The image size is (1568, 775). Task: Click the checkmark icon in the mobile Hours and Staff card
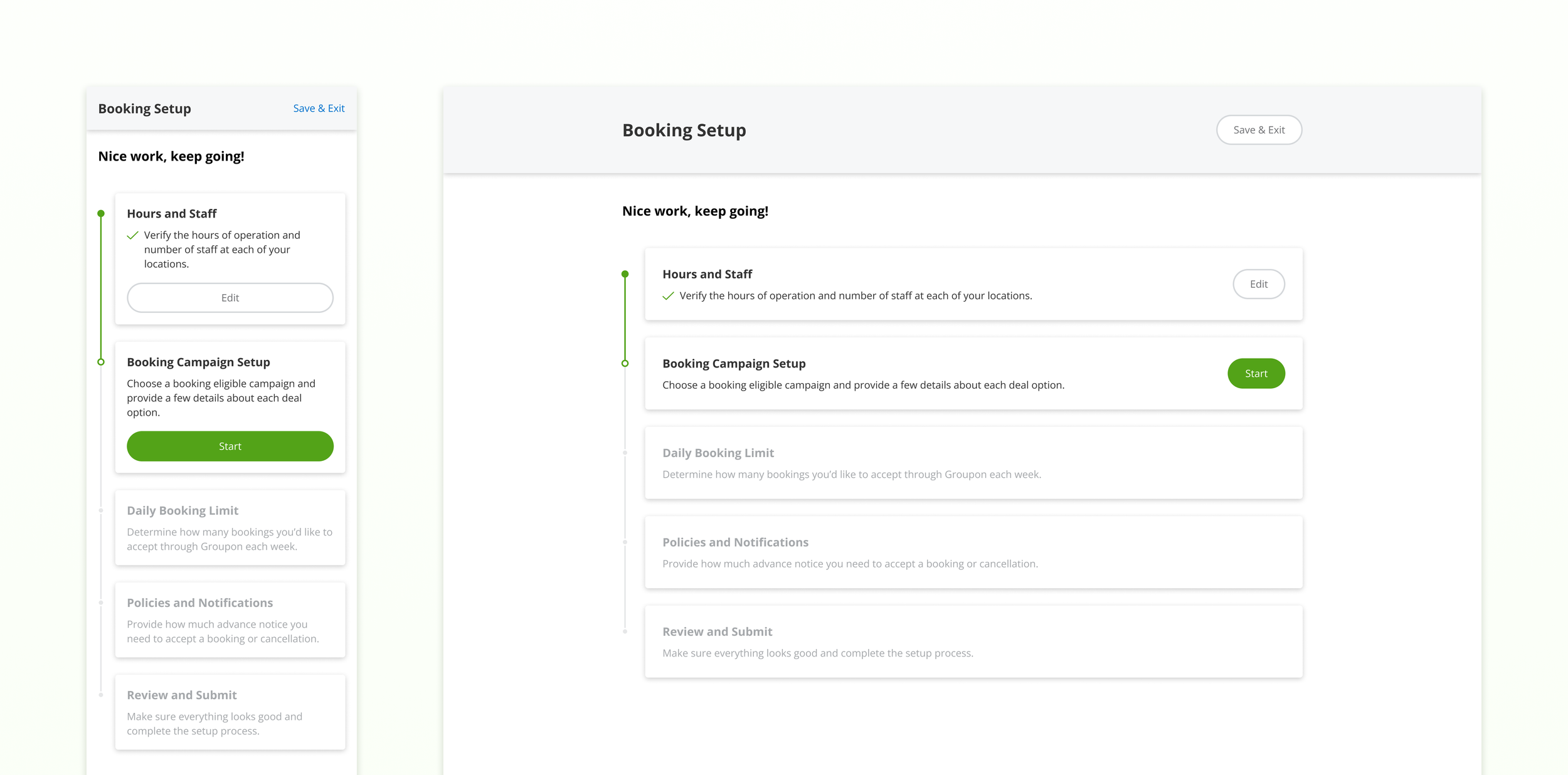point(132,235)
